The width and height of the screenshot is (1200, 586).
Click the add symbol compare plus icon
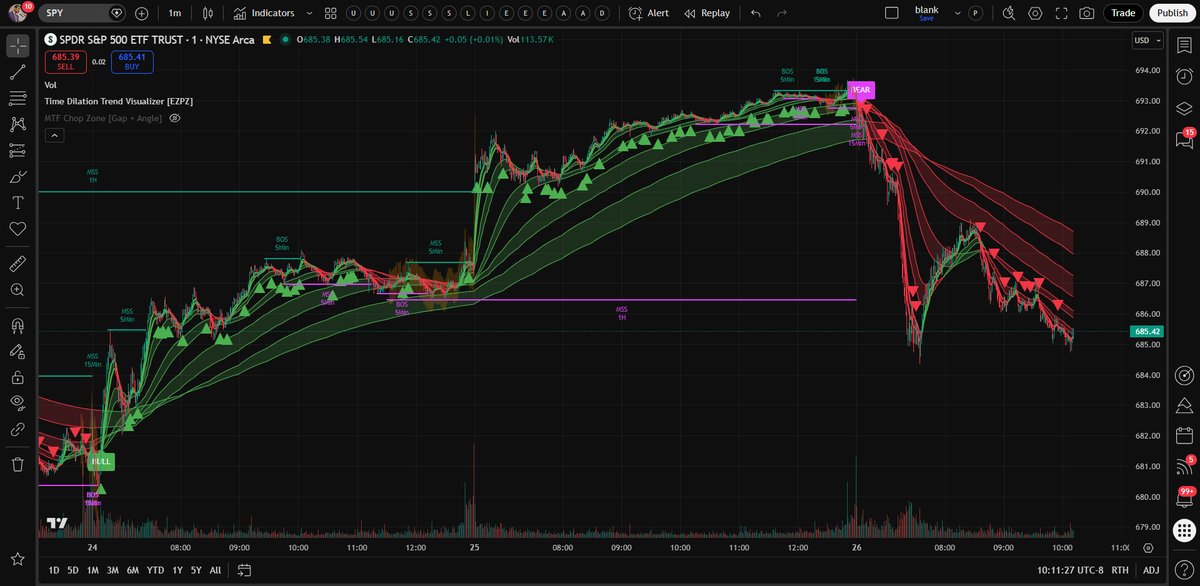(x=141, y=13)
